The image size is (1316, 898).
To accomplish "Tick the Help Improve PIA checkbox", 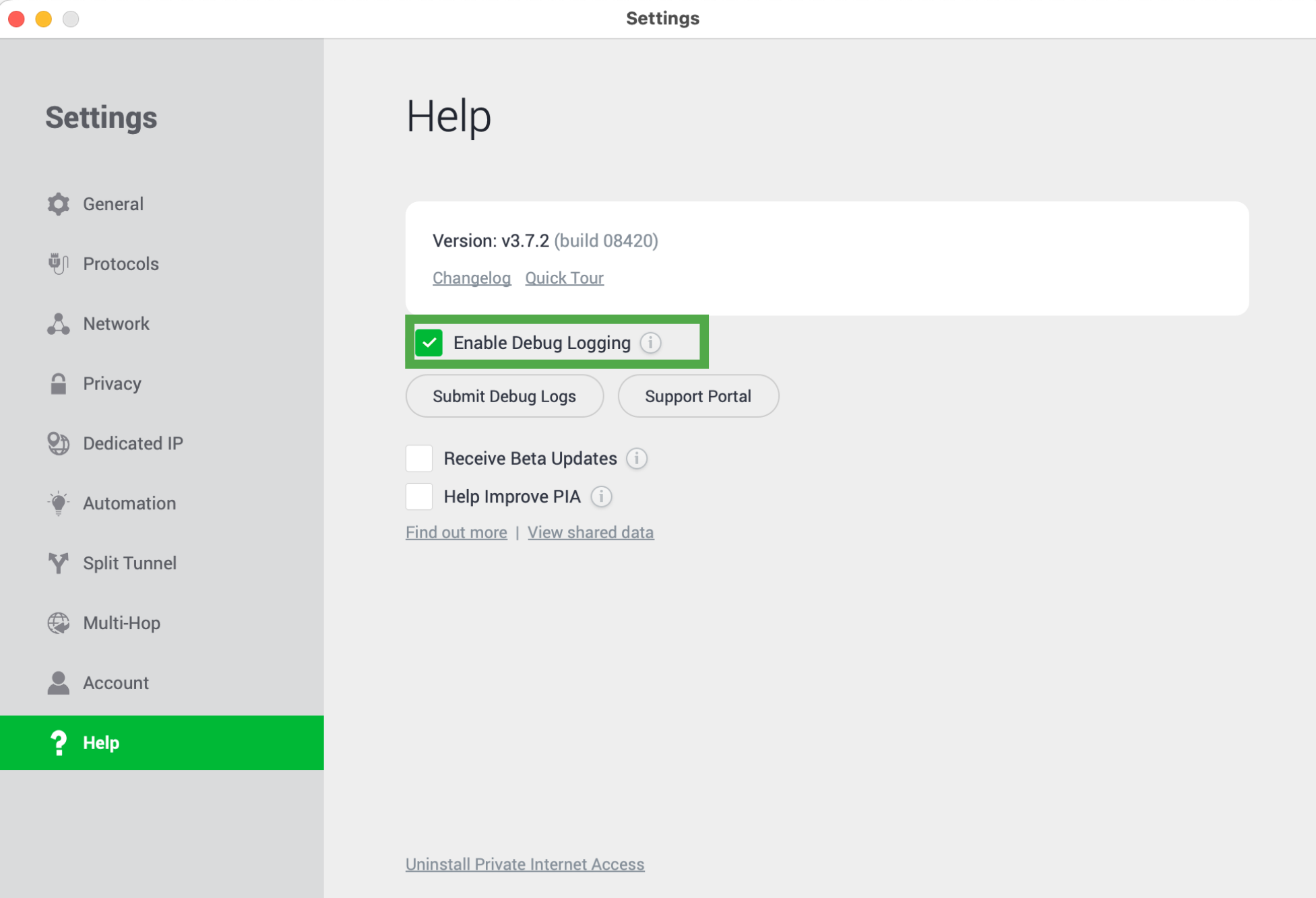I will 419,496.
